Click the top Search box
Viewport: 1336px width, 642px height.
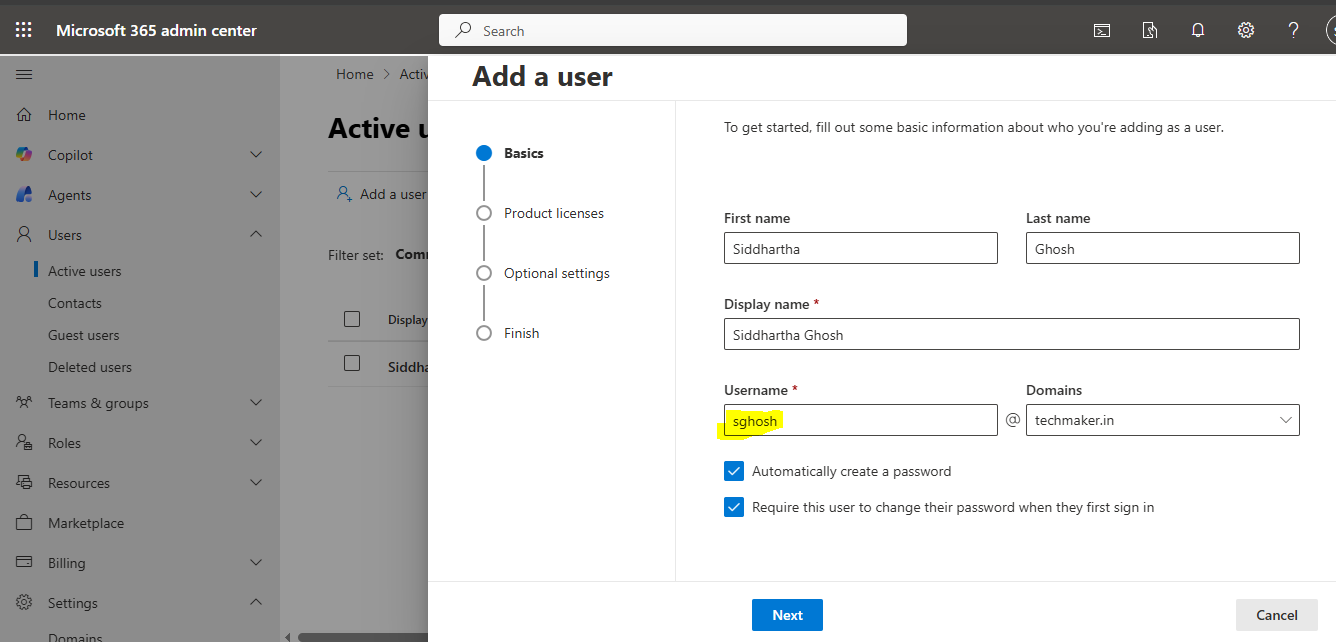pyautogui.click(x=672, y=31)
